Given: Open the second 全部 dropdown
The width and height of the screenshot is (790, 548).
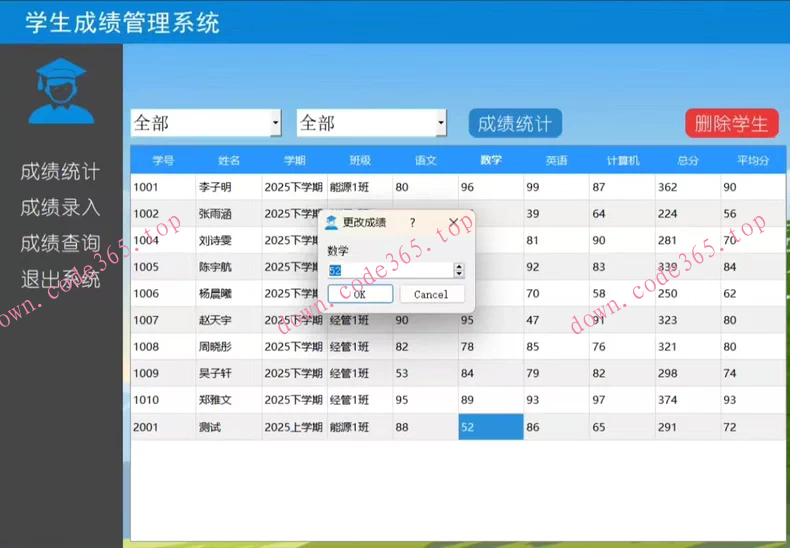Looking at the screenshot, I should tap(371, 123).
